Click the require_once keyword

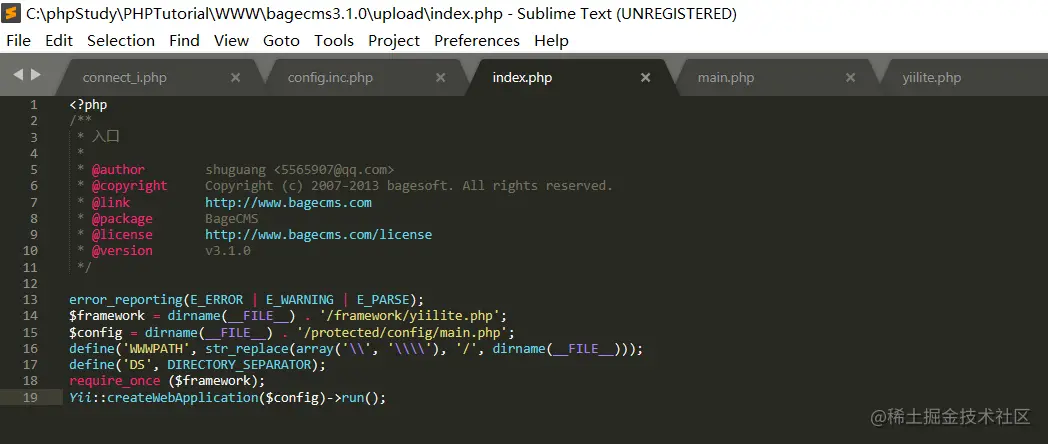point(114,380)
